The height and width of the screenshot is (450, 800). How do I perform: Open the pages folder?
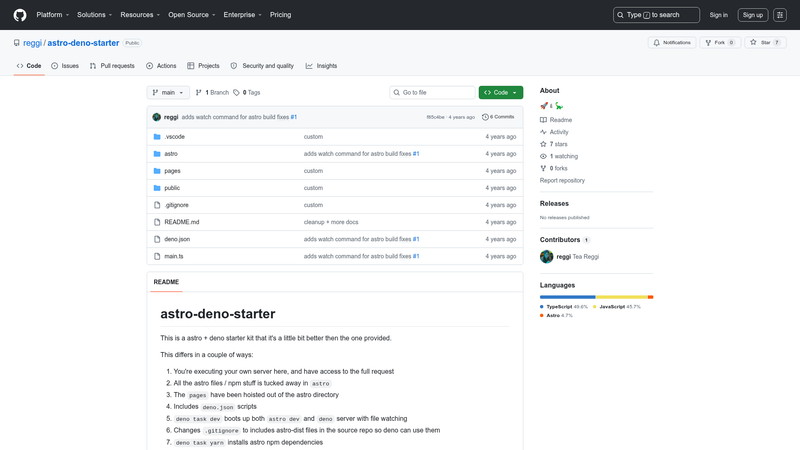(172, 171)
